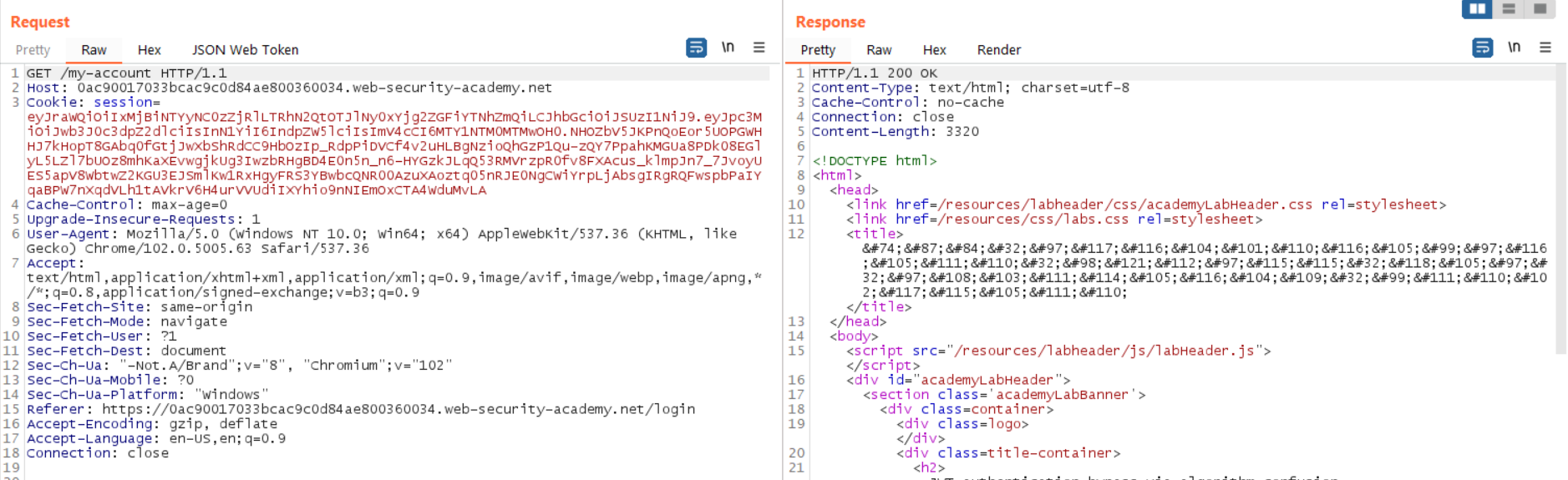
Task: Click the '<html>' opening tag in Response
Action: click(837, 175)
